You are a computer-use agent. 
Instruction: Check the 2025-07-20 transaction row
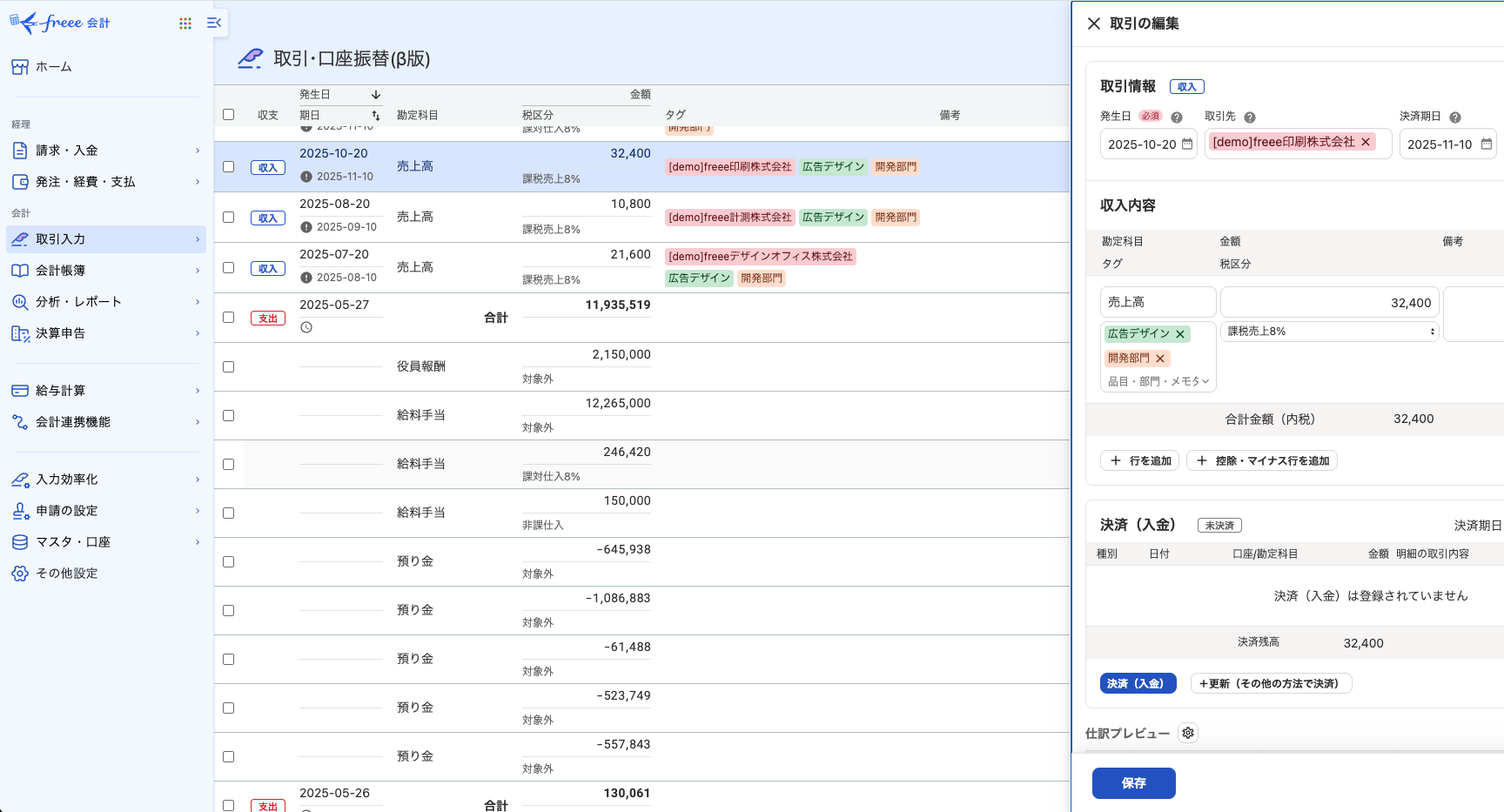point(229,267)
